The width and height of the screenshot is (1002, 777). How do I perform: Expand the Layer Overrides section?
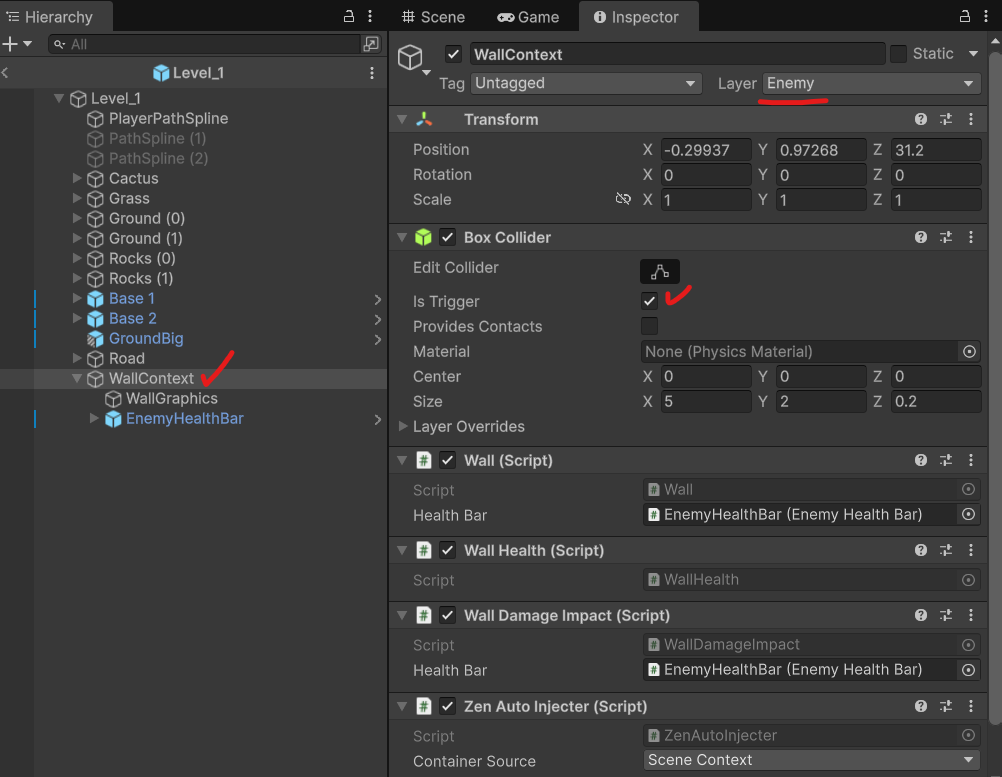pyautogui.click(x=404, y=426)
